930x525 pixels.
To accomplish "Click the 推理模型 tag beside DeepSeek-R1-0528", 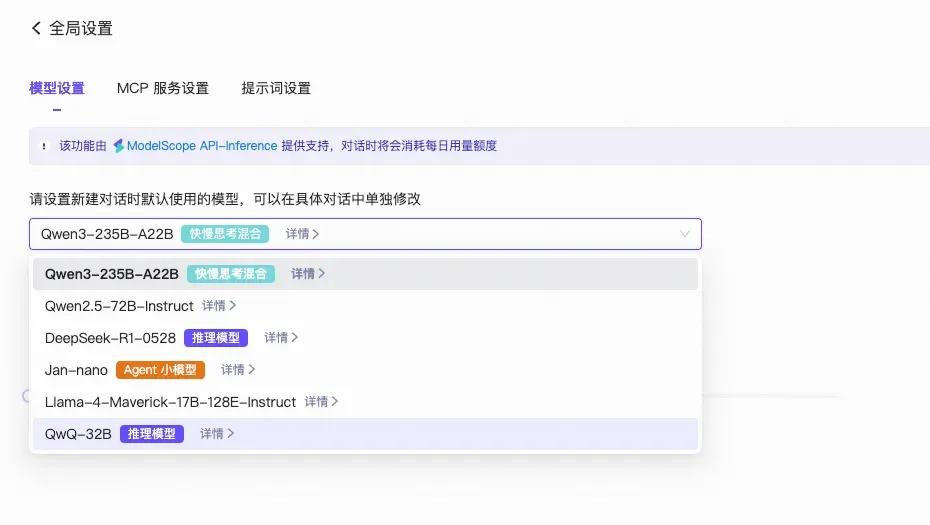I will pyautogui.click(x=216, y=338).
